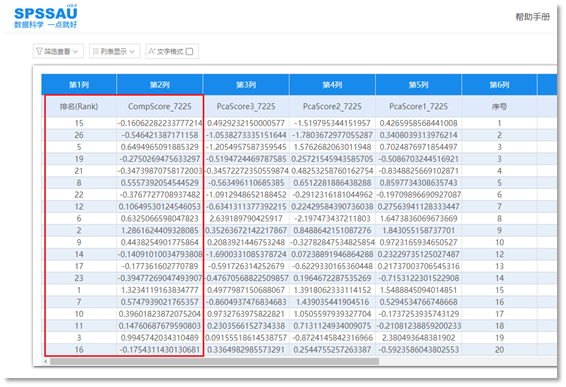Click the scrollbar left arrow
566x387 pixels.
[x=45, y=361]
